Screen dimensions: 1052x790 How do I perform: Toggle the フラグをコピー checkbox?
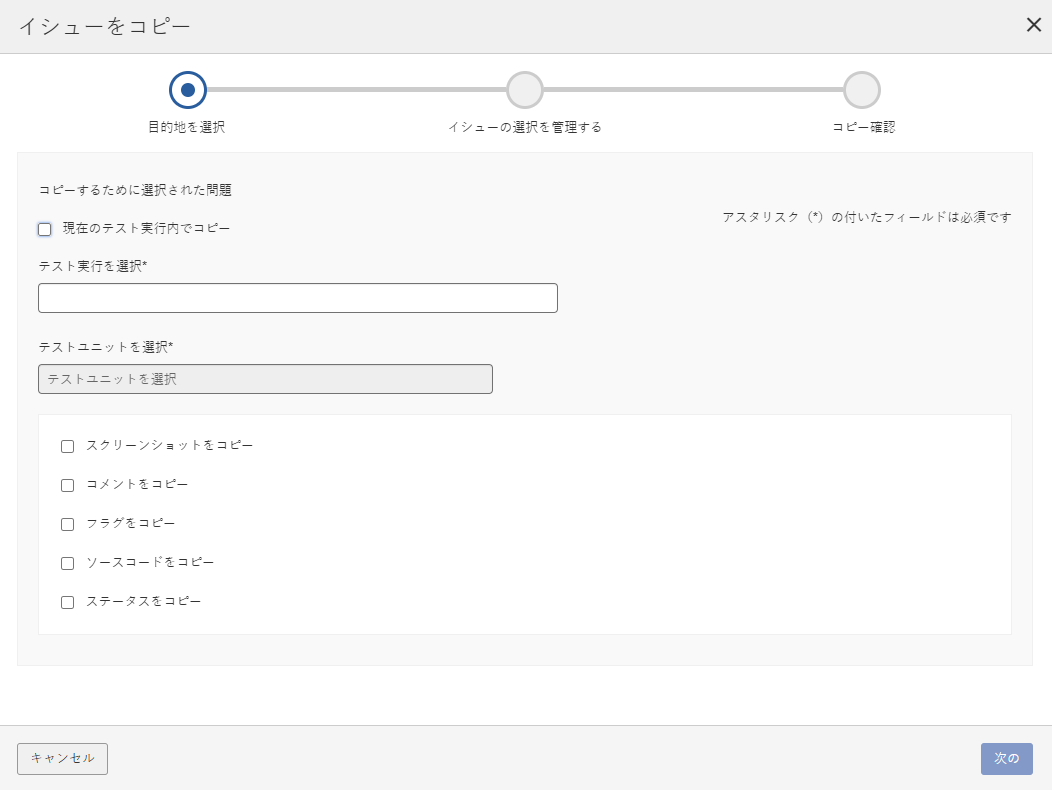coord(68,524)
